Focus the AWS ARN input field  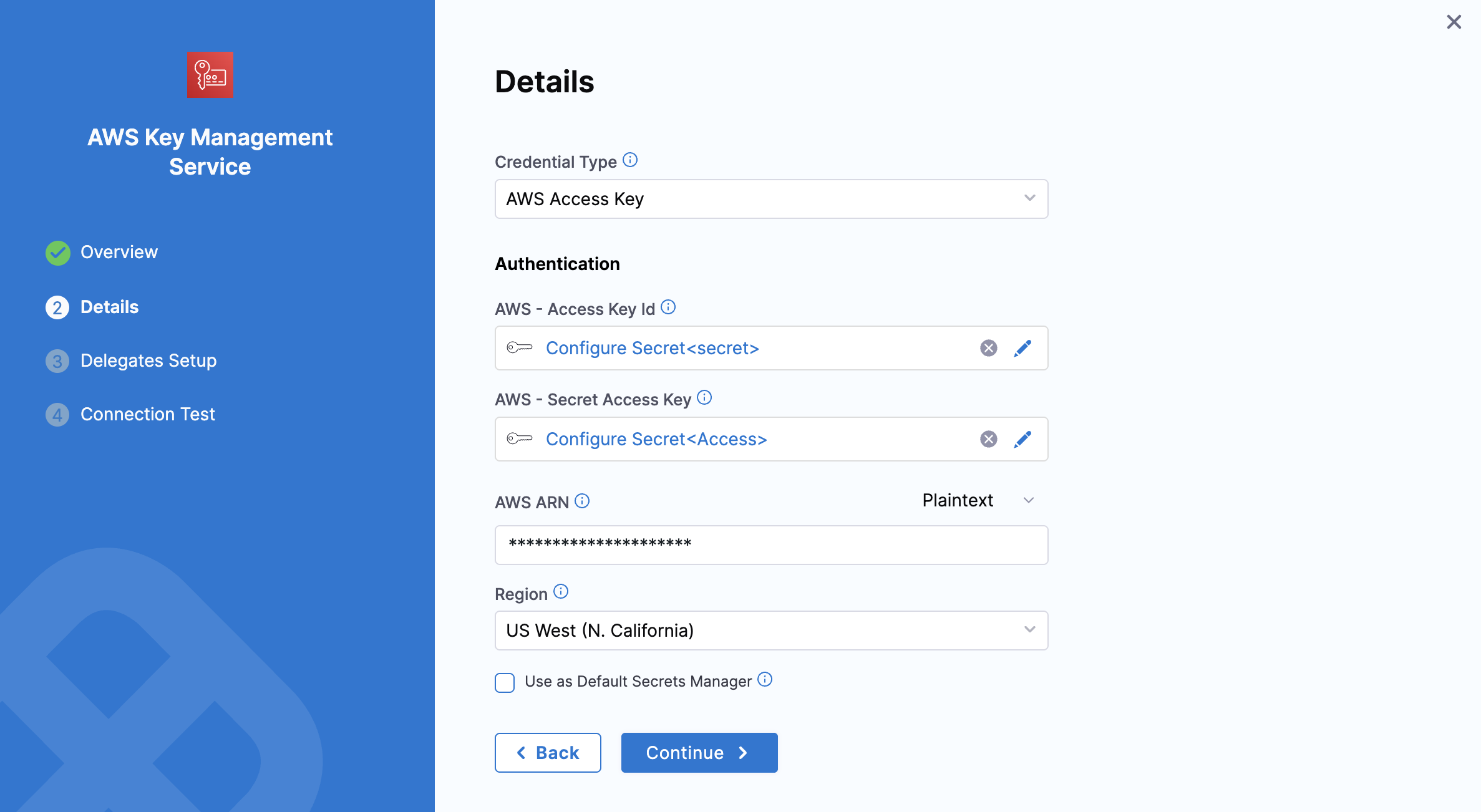(771, 545)
